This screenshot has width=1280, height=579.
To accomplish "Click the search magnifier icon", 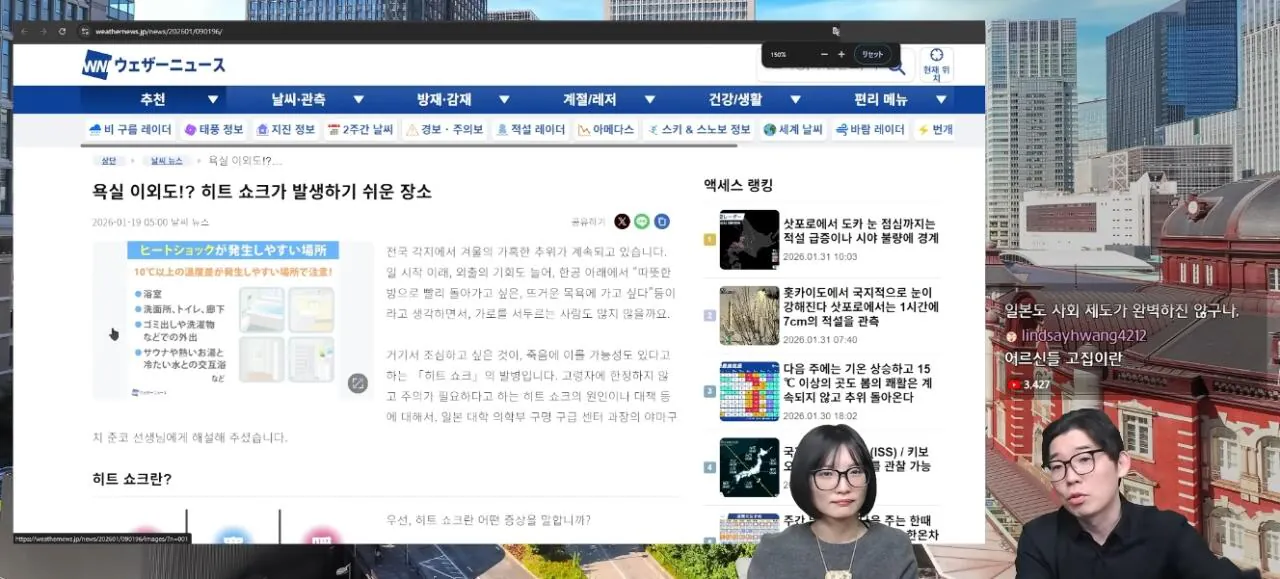I will coord(897,68).
